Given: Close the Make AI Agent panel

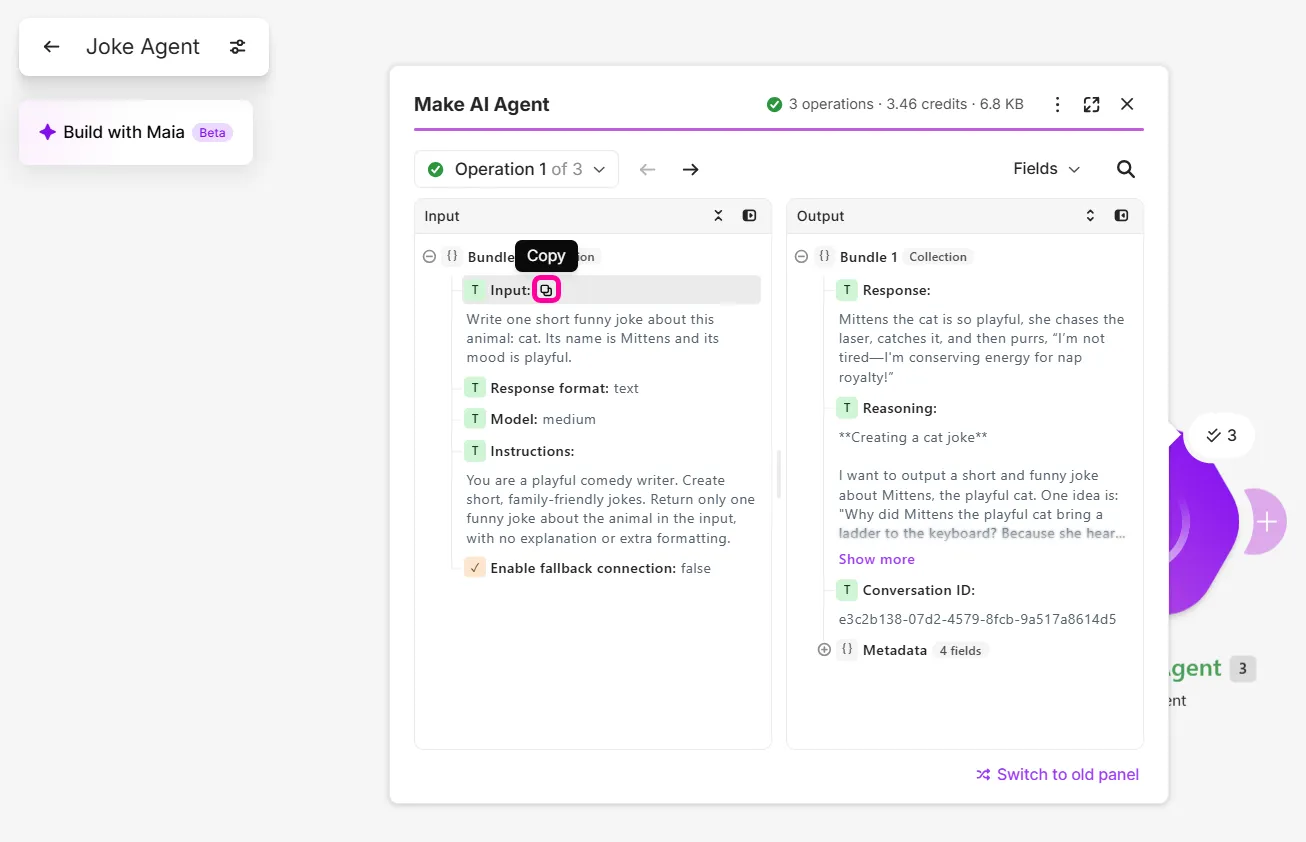Looking at the screenshot, I should tap(1127, 104).
